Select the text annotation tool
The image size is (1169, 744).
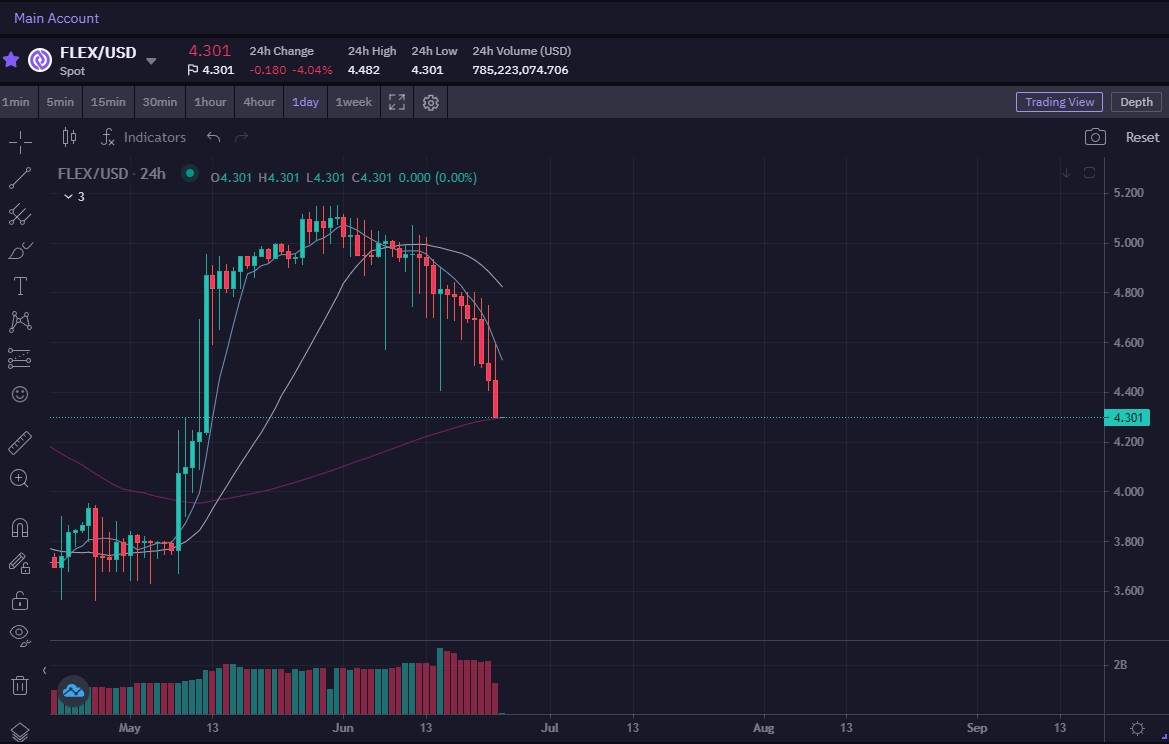pyautogui.click(x=20, y=286)
